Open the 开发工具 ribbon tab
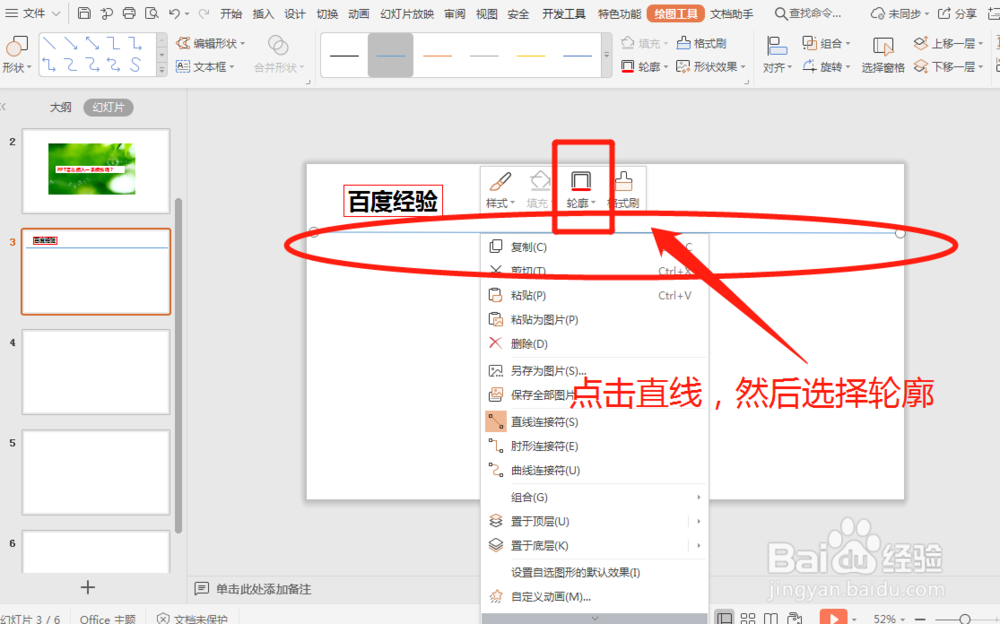The width and height of the screenshot is (1000, 624). pyautogui.click(x=564, y=13)
